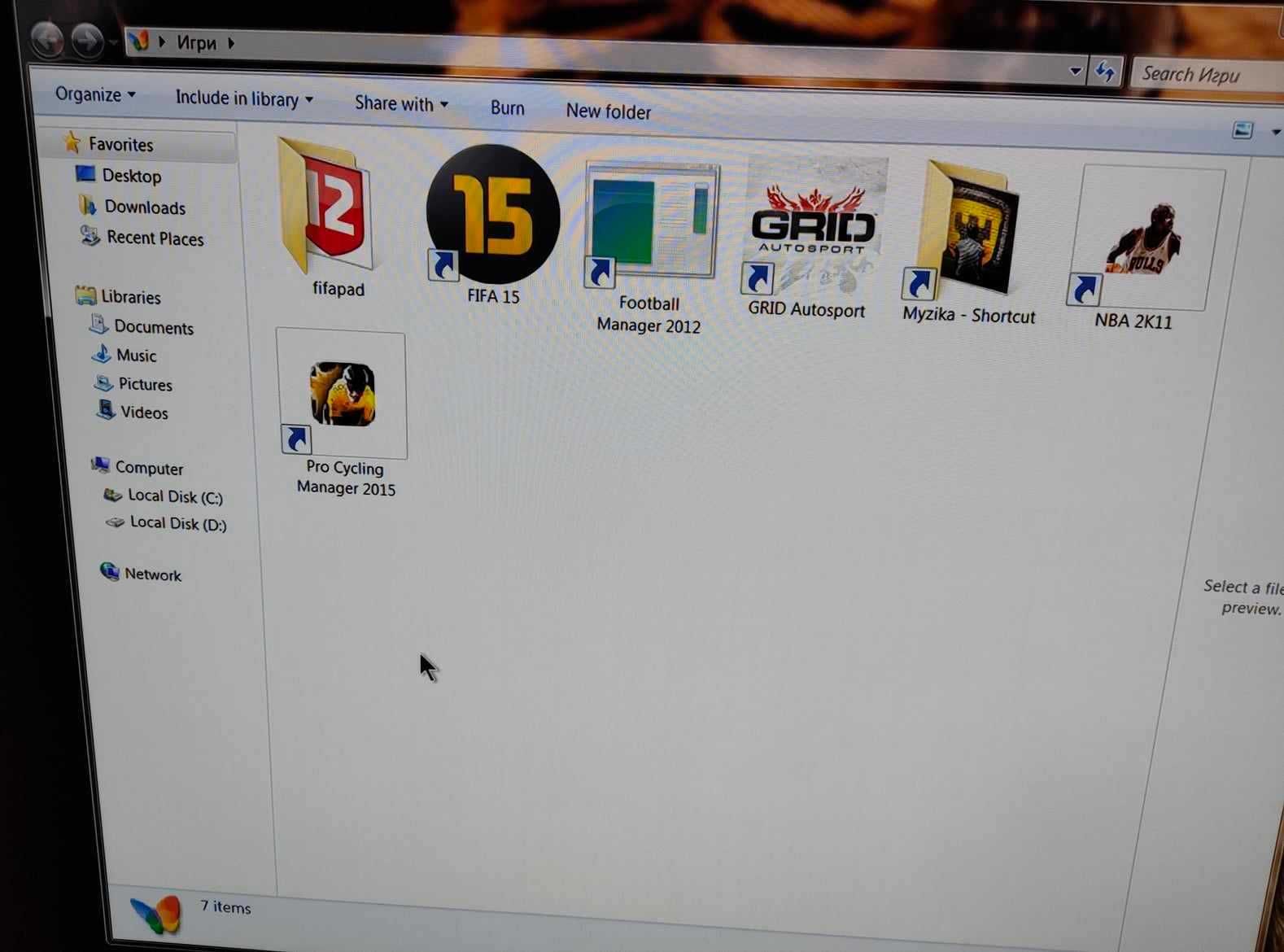Click the New folder button

pos(608,111)
